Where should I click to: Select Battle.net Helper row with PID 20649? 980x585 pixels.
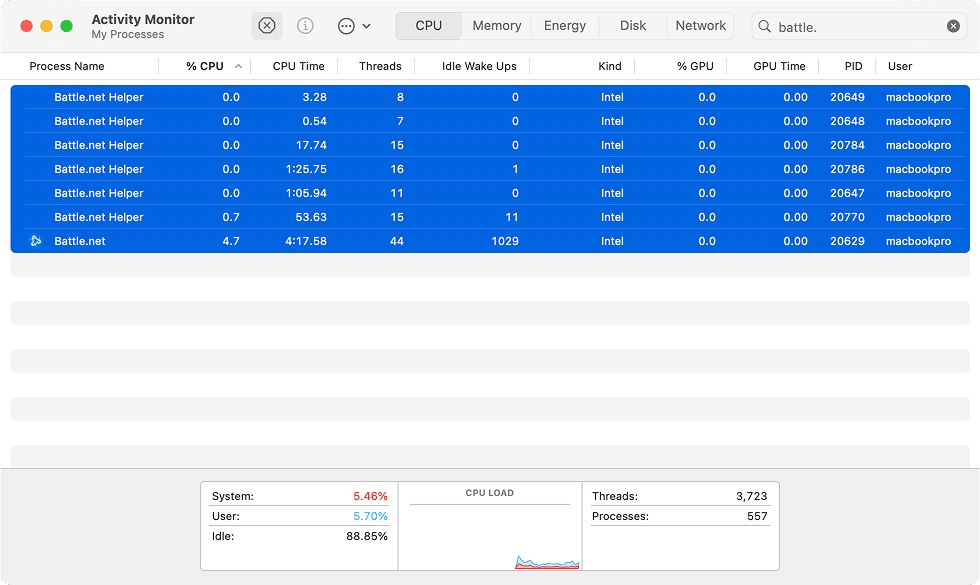pyautogui.click(x=490, y=98)
